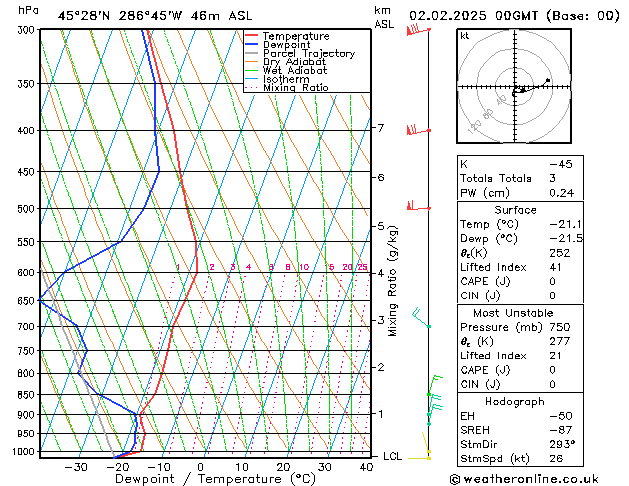The height and width of the screenshot is (486, 629).
Task: Click the "350" pressure level label
Action: pos(28,84)
